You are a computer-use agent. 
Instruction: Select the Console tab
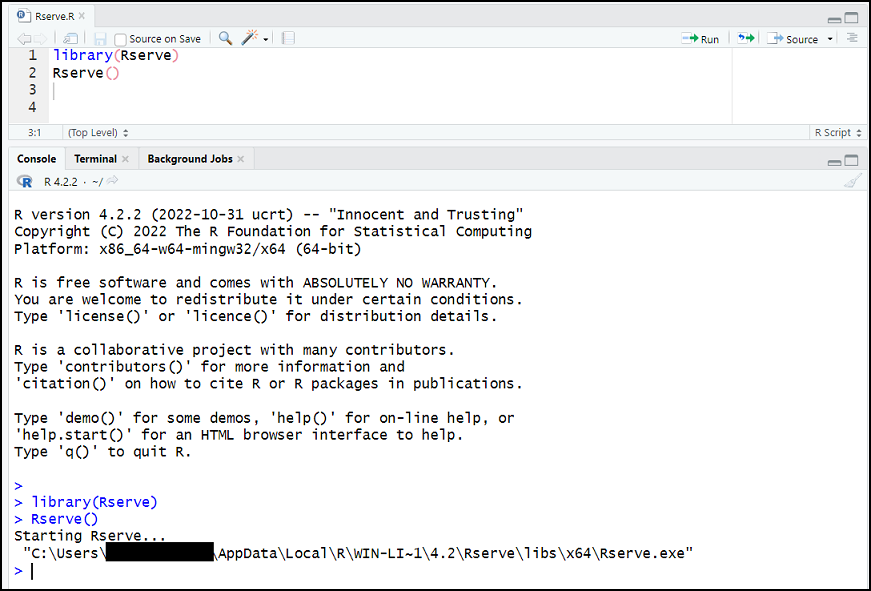pos(37,159)
